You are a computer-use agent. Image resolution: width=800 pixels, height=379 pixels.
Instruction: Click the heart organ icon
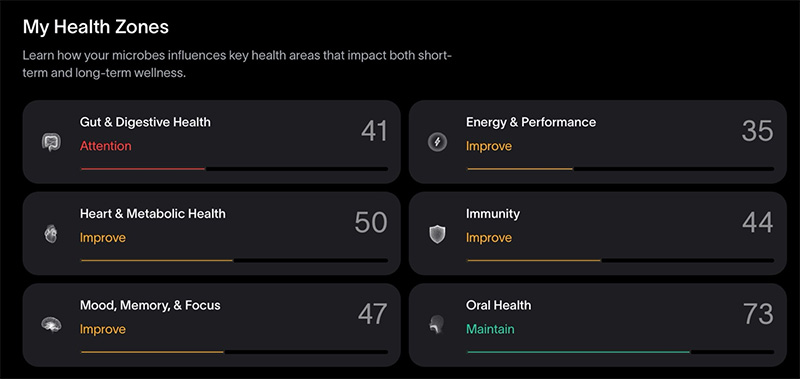click(51, 234)
